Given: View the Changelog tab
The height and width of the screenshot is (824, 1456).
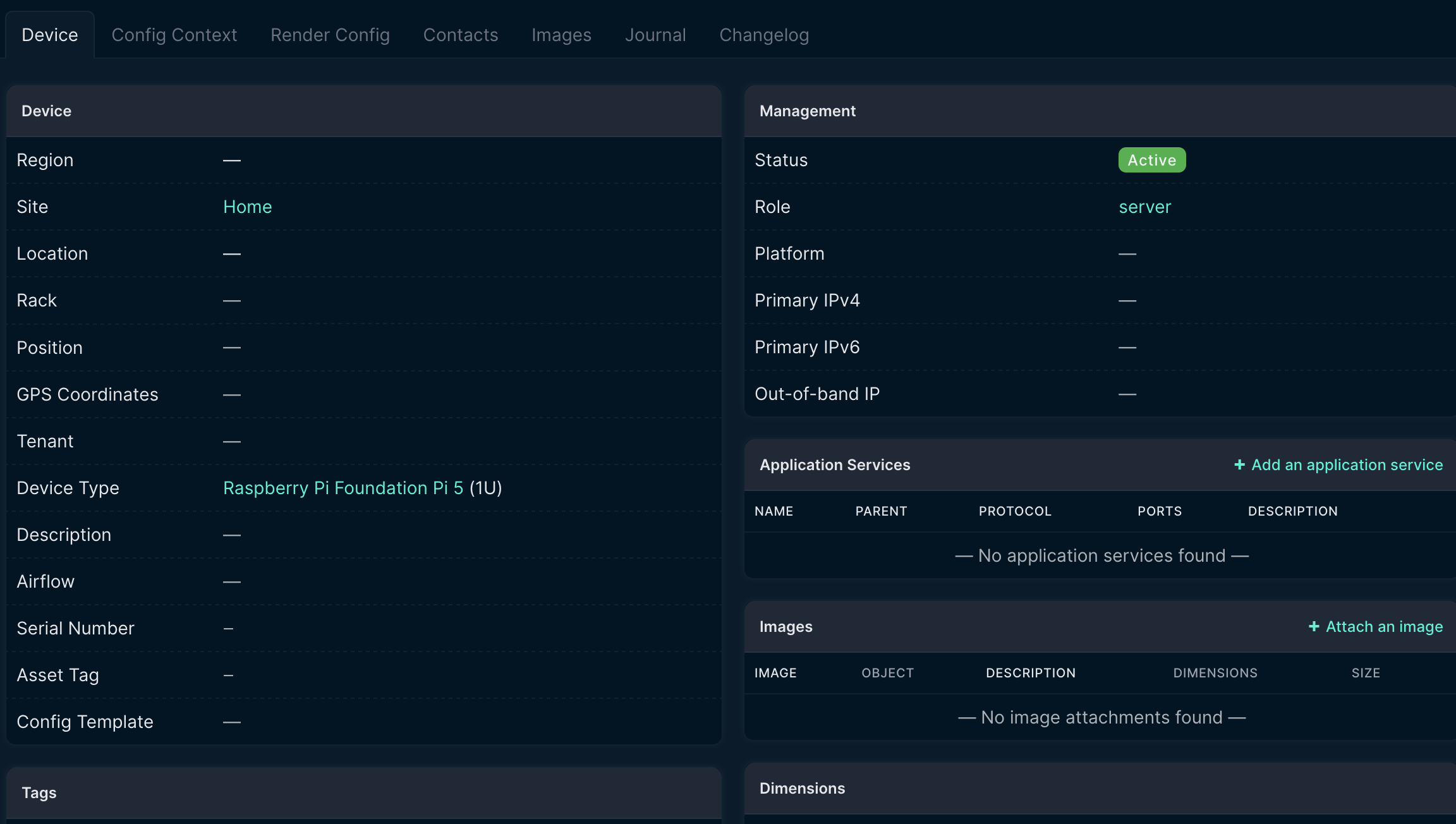Looking at the screenshot, I should click(763, 35).
